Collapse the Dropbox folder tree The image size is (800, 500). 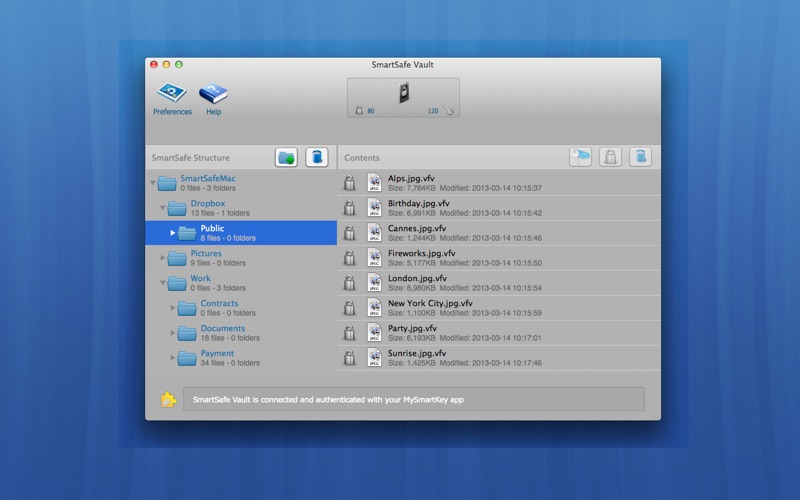coord(163,208)
